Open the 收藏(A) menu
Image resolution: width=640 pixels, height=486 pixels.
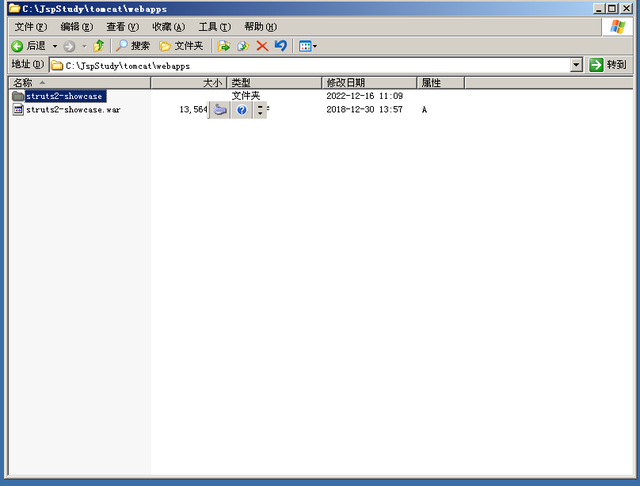coord(169,27)
